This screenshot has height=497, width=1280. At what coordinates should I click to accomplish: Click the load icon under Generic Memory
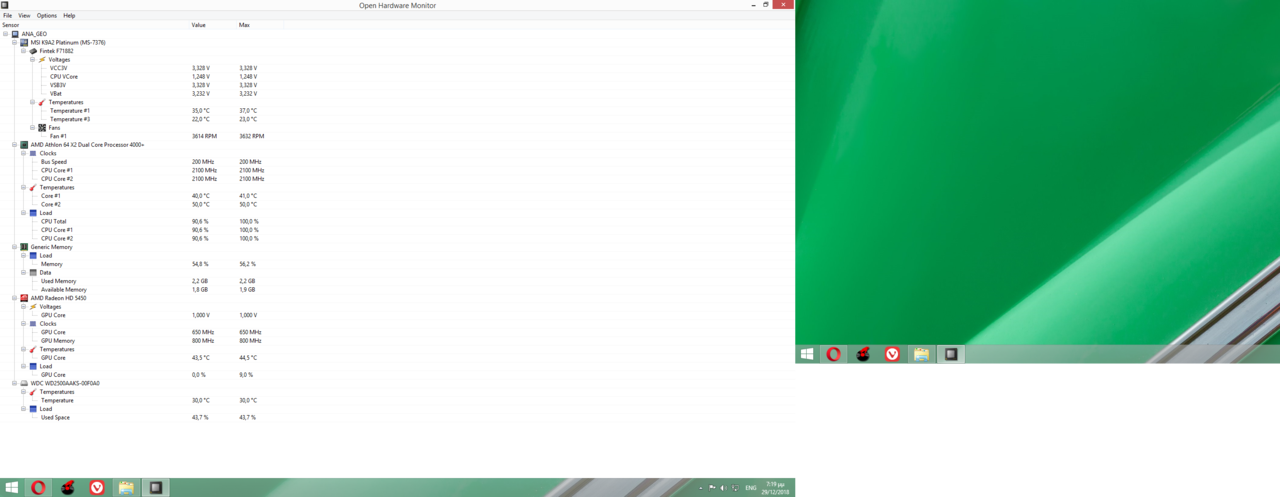(x=33, y=255)
